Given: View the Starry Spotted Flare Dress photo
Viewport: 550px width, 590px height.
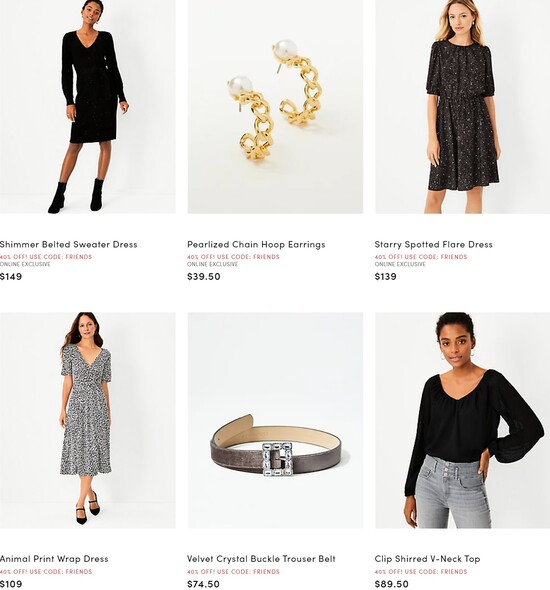Looking at the screenshot, I should pos(463,107).
